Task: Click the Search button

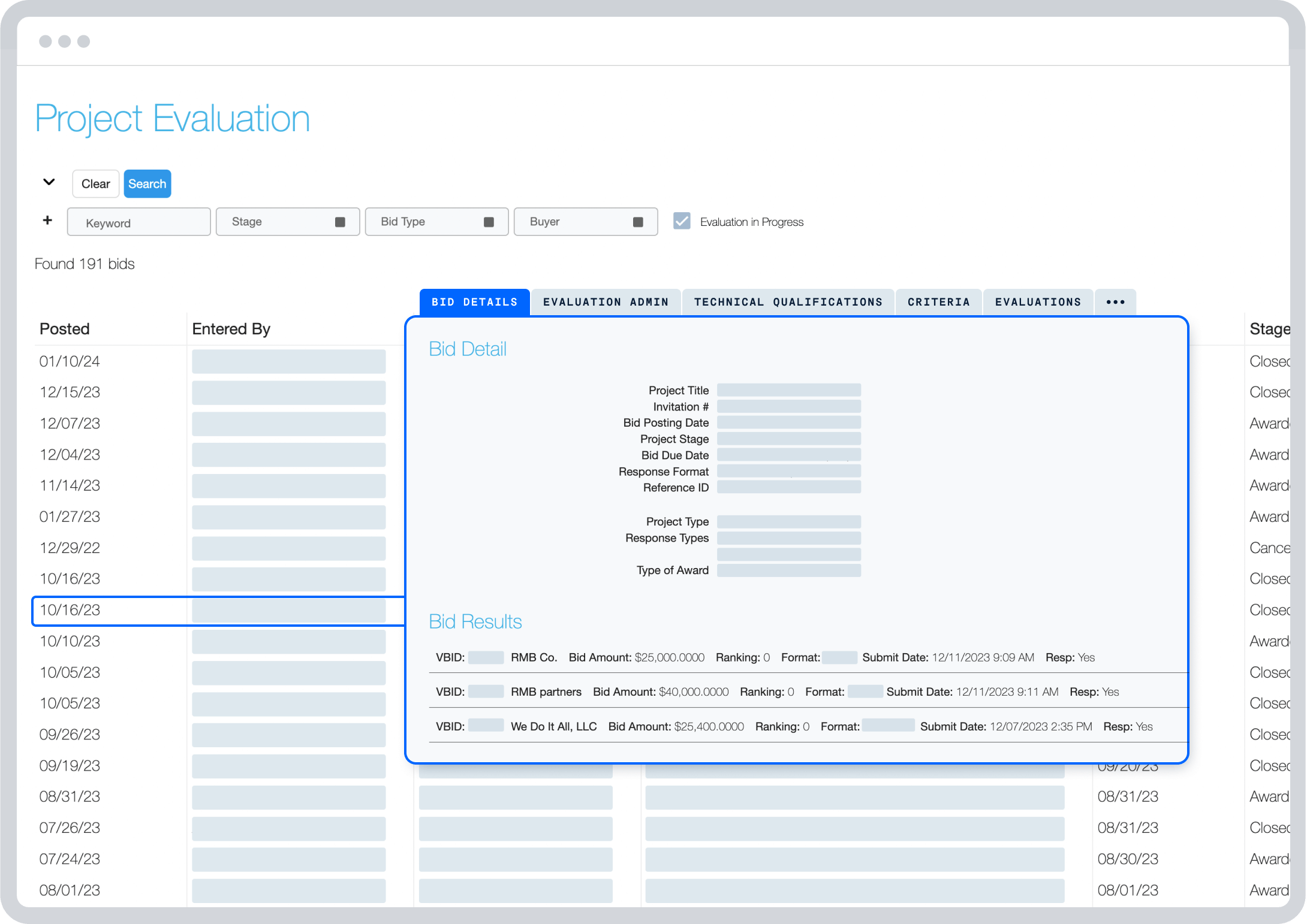Action: pyautogui.click(x=147, y=184)
